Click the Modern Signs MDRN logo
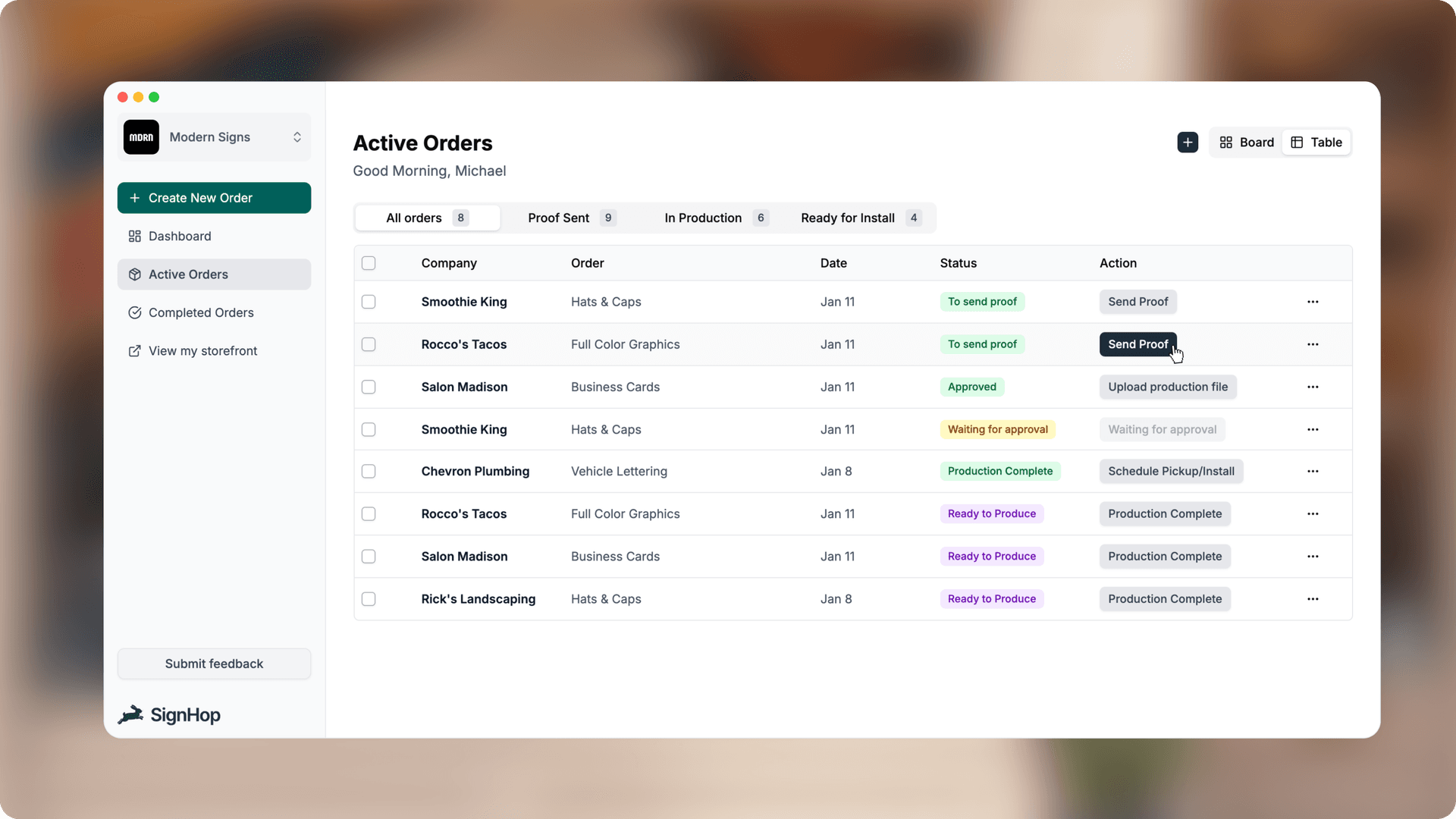 [141, 137]
